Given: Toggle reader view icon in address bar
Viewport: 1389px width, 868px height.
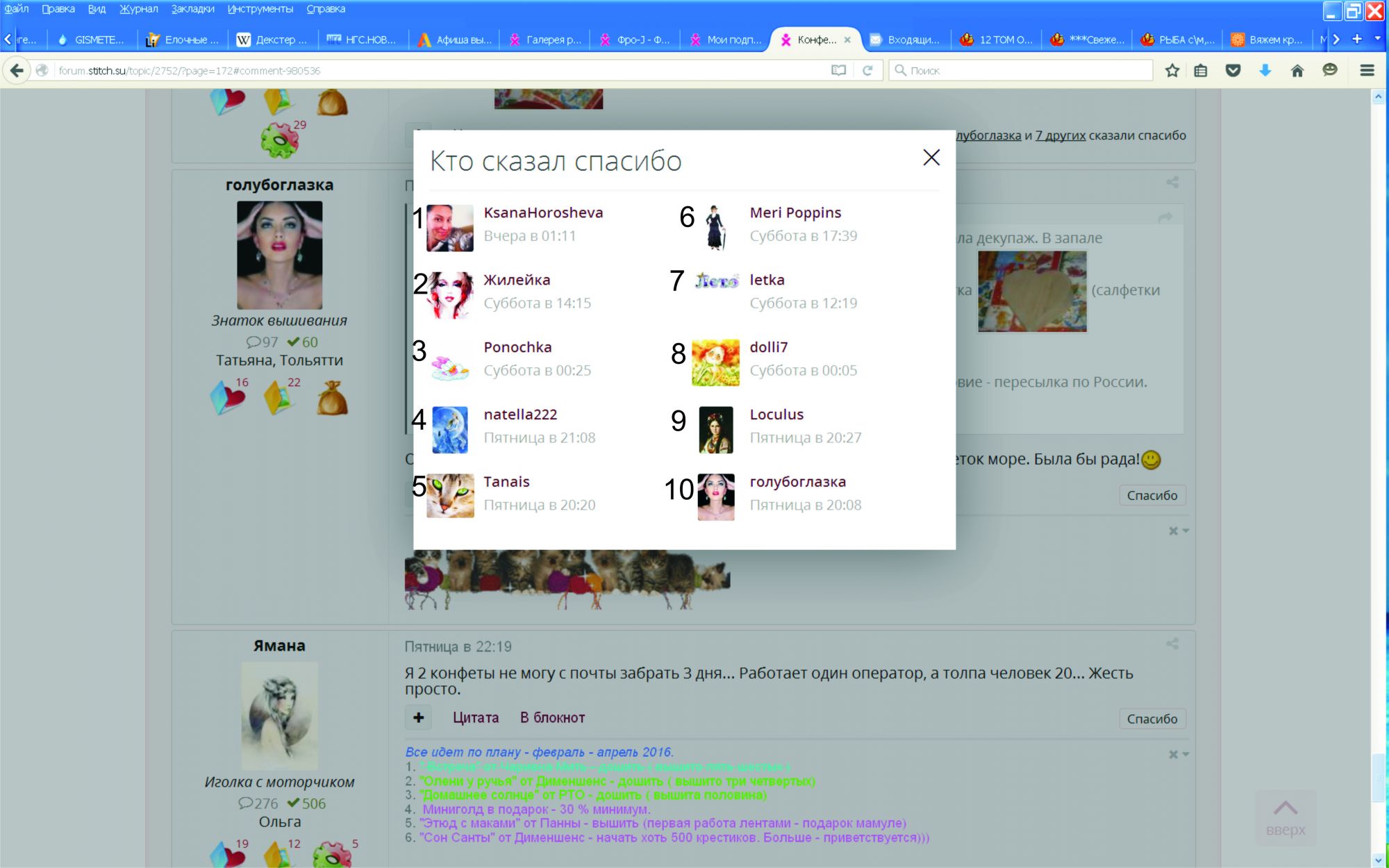Looking at the screenshot, I should pyautogui.click(x=838, y=70).
